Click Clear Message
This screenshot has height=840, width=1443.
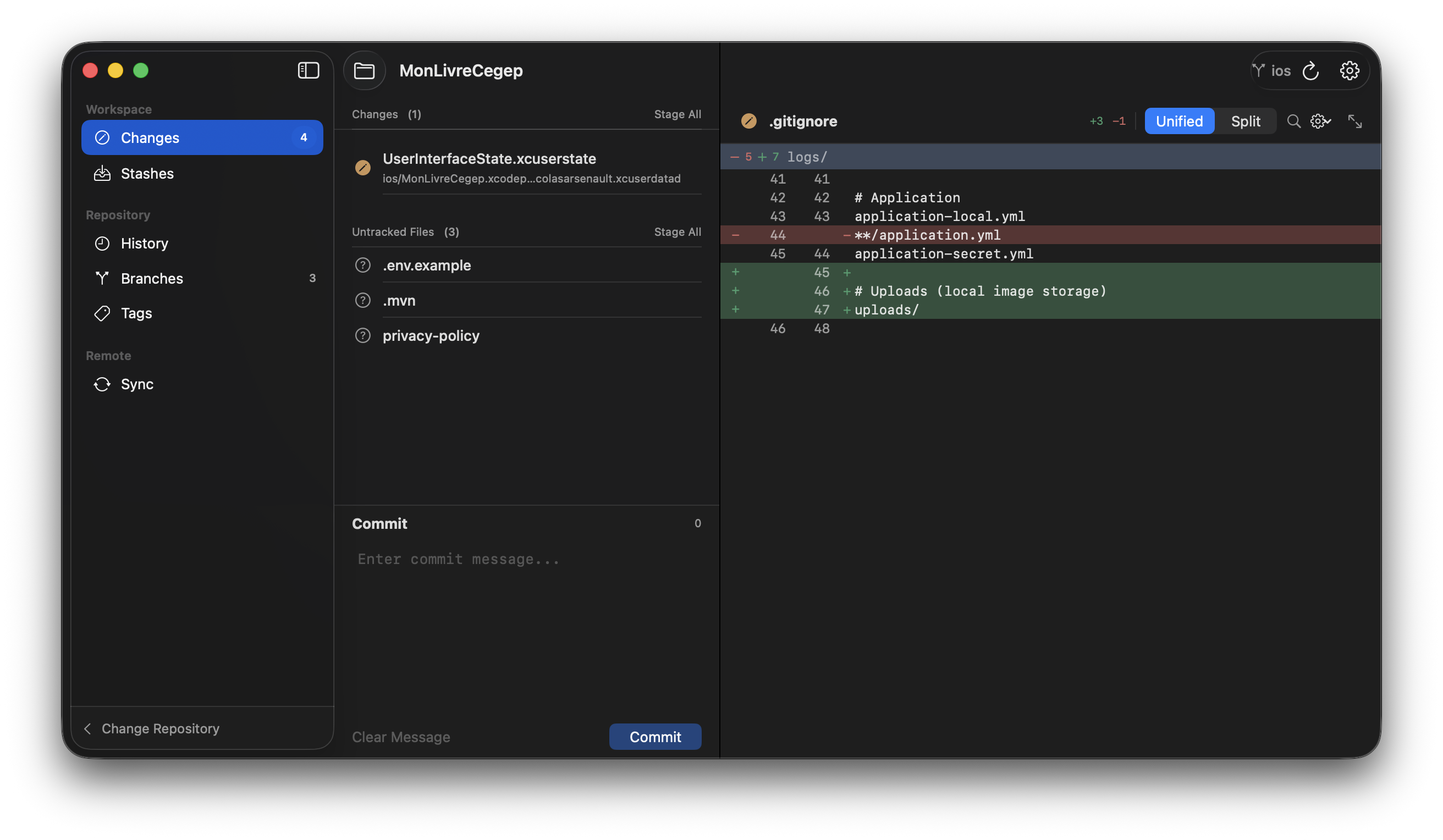point(401,737)
